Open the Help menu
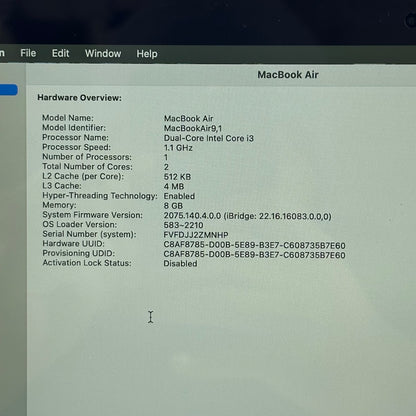The width and height of the screenshot is (416, 416). coord(147,54)
